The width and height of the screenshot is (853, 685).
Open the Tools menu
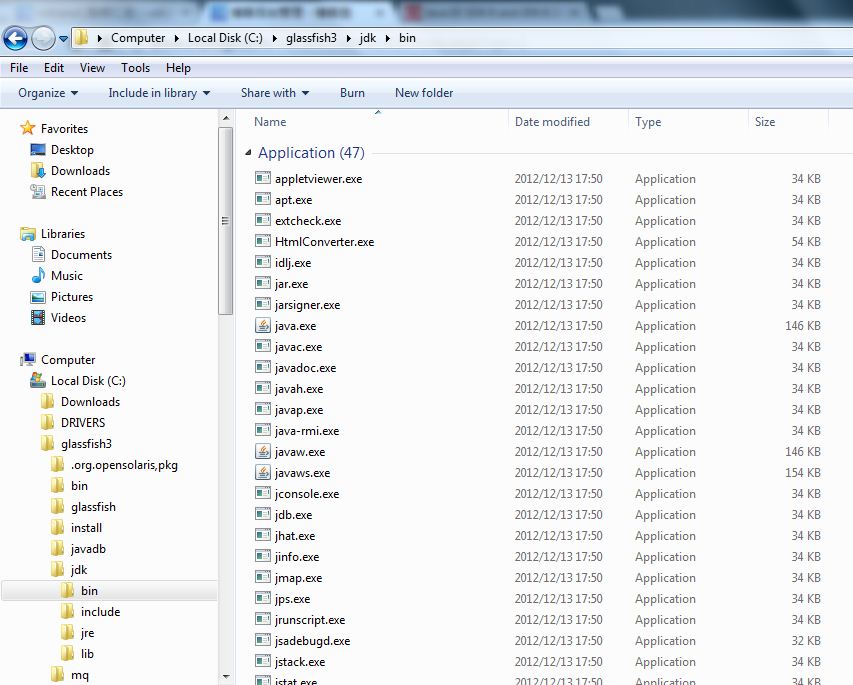click(135, 68)
